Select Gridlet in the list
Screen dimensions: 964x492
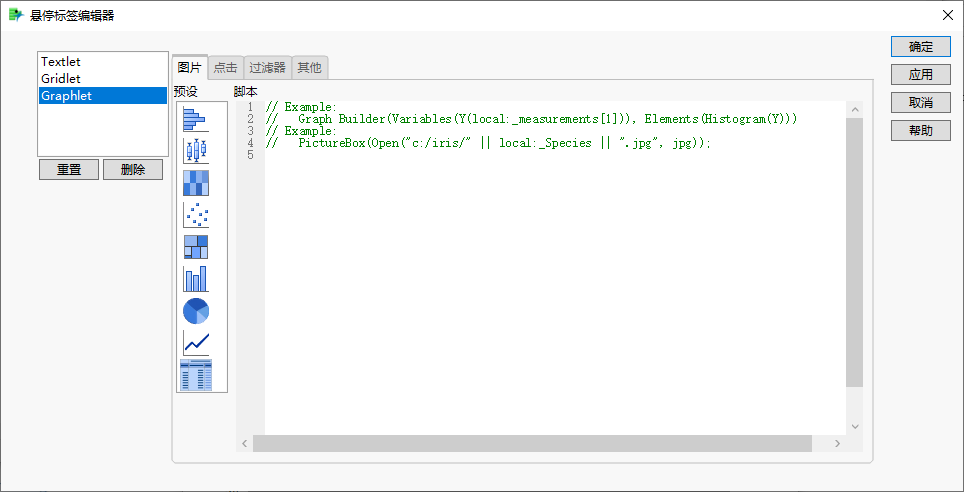pos(103,79)
